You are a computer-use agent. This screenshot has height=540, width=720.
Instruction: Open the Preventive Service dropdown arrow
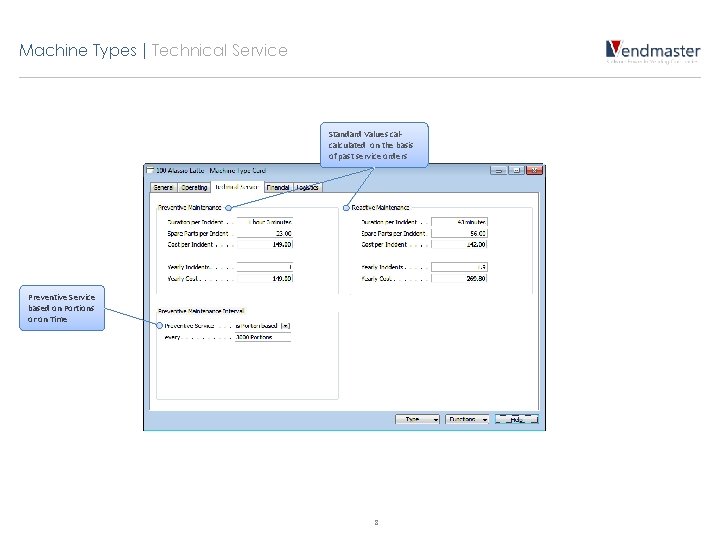pyautogui.click(x=286, y=326)
